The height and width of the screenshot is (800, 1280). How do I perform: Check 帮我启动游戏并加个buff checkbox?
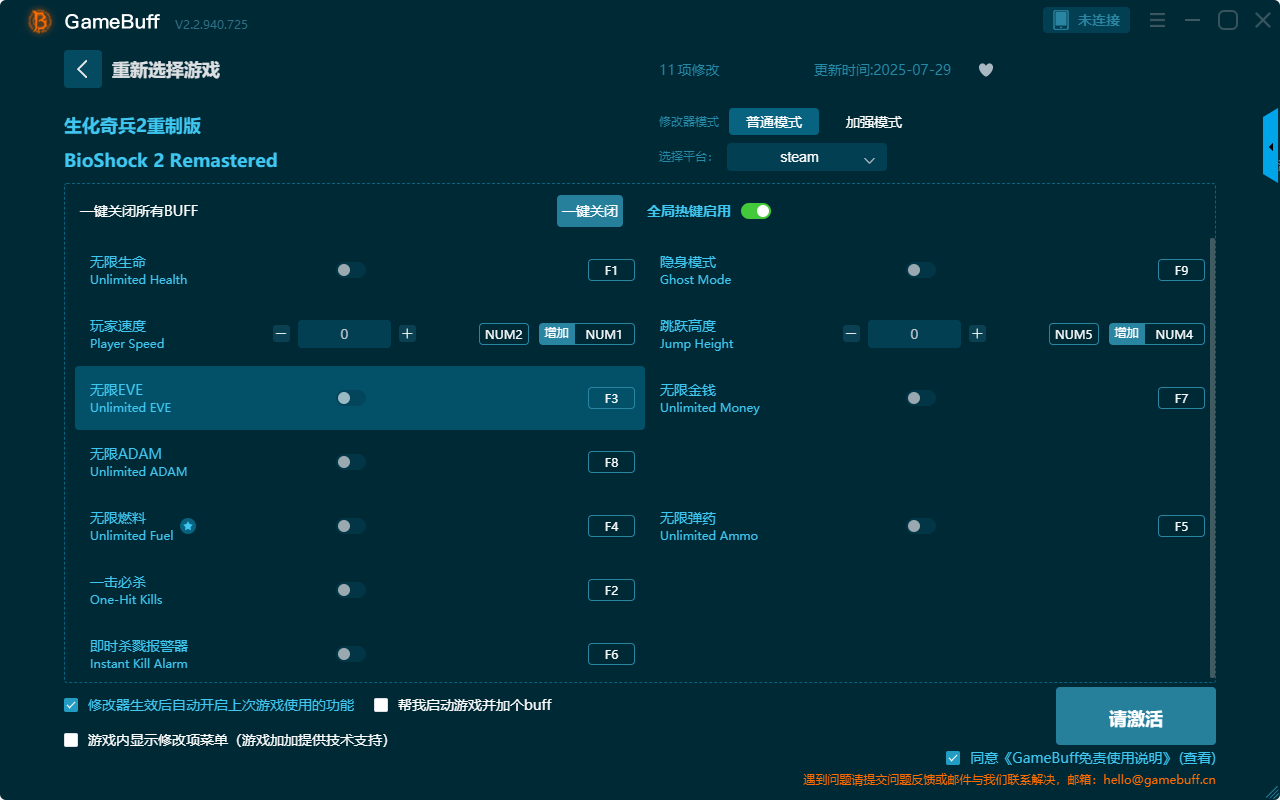point(381,705)
